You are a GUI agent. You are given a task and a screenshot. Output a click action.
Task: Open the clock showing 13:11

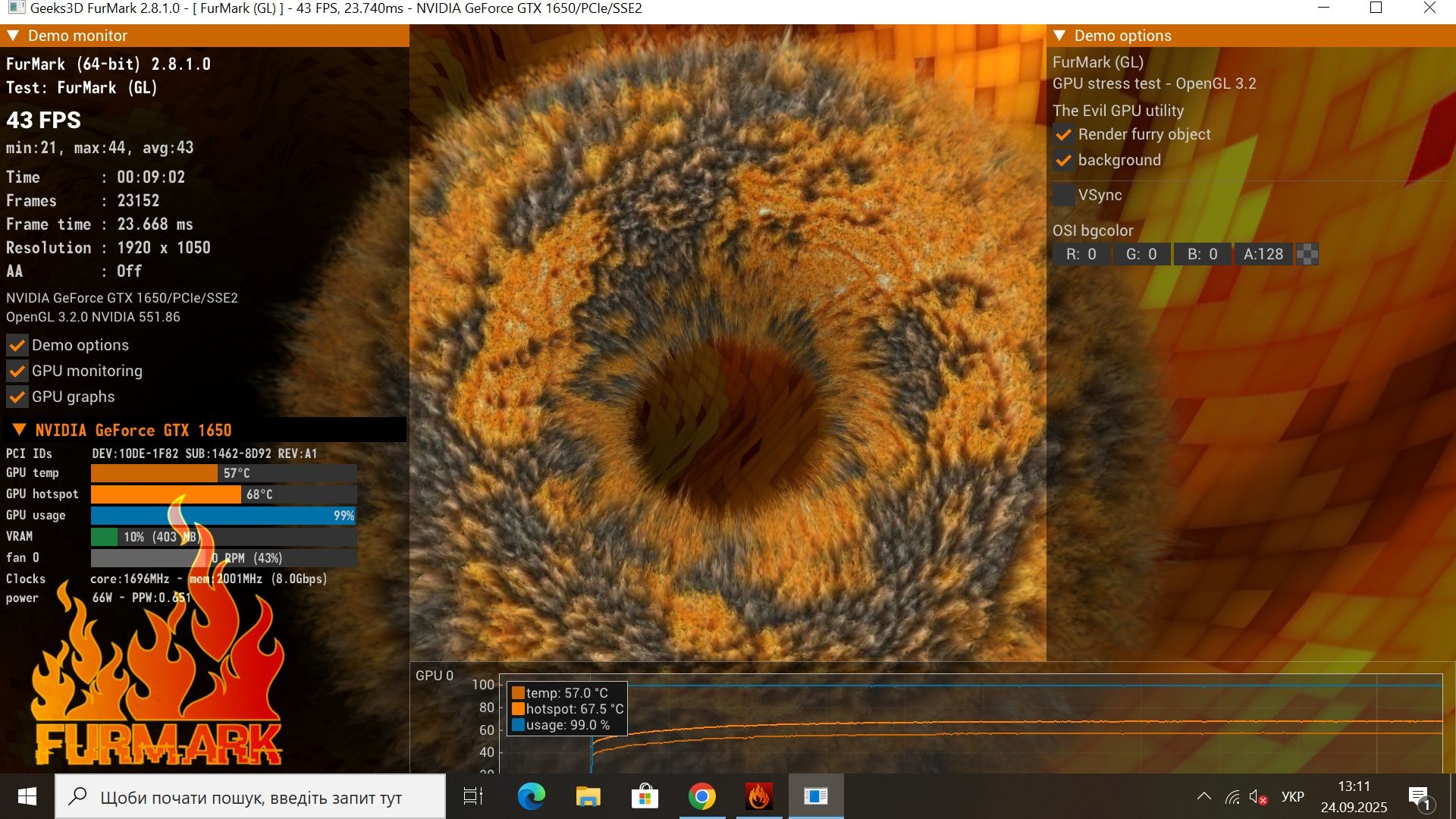1354,796
